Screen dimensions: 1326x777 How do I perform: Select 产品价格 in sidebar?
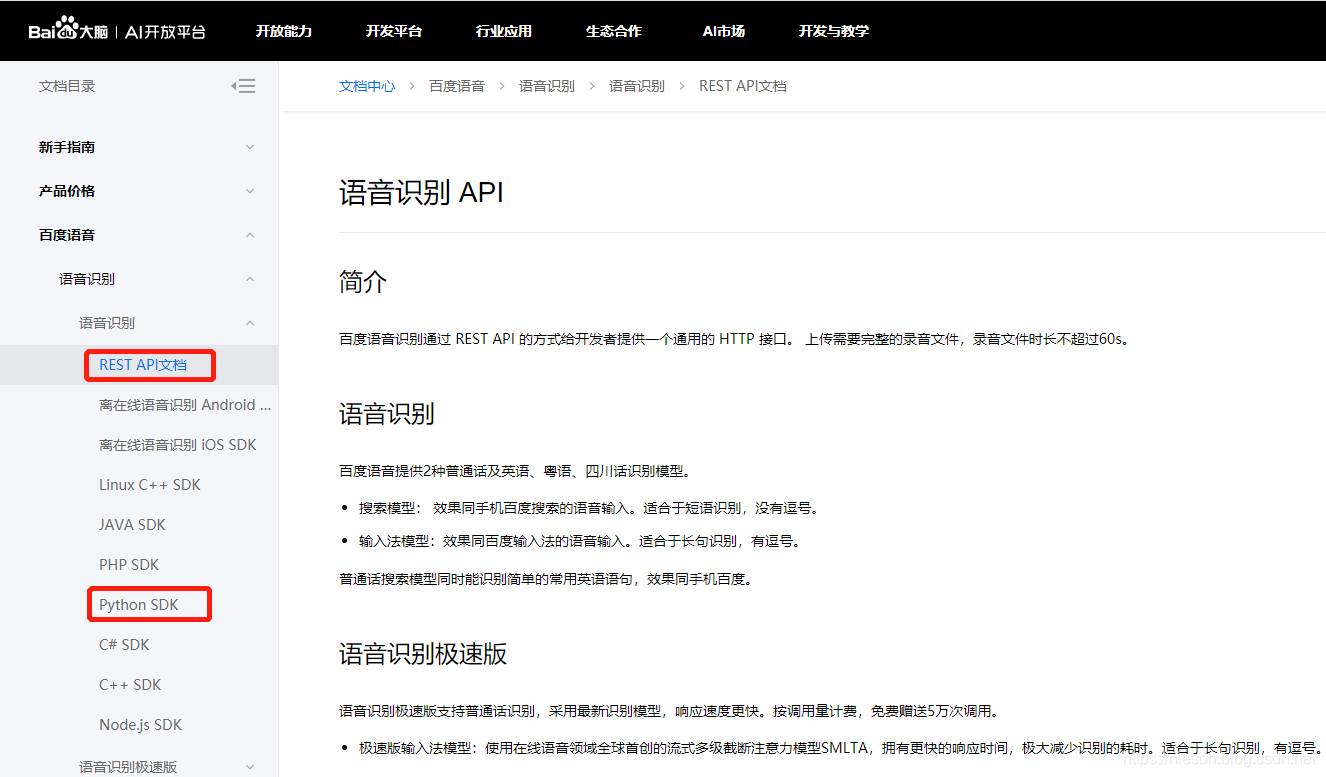(67, 191)
